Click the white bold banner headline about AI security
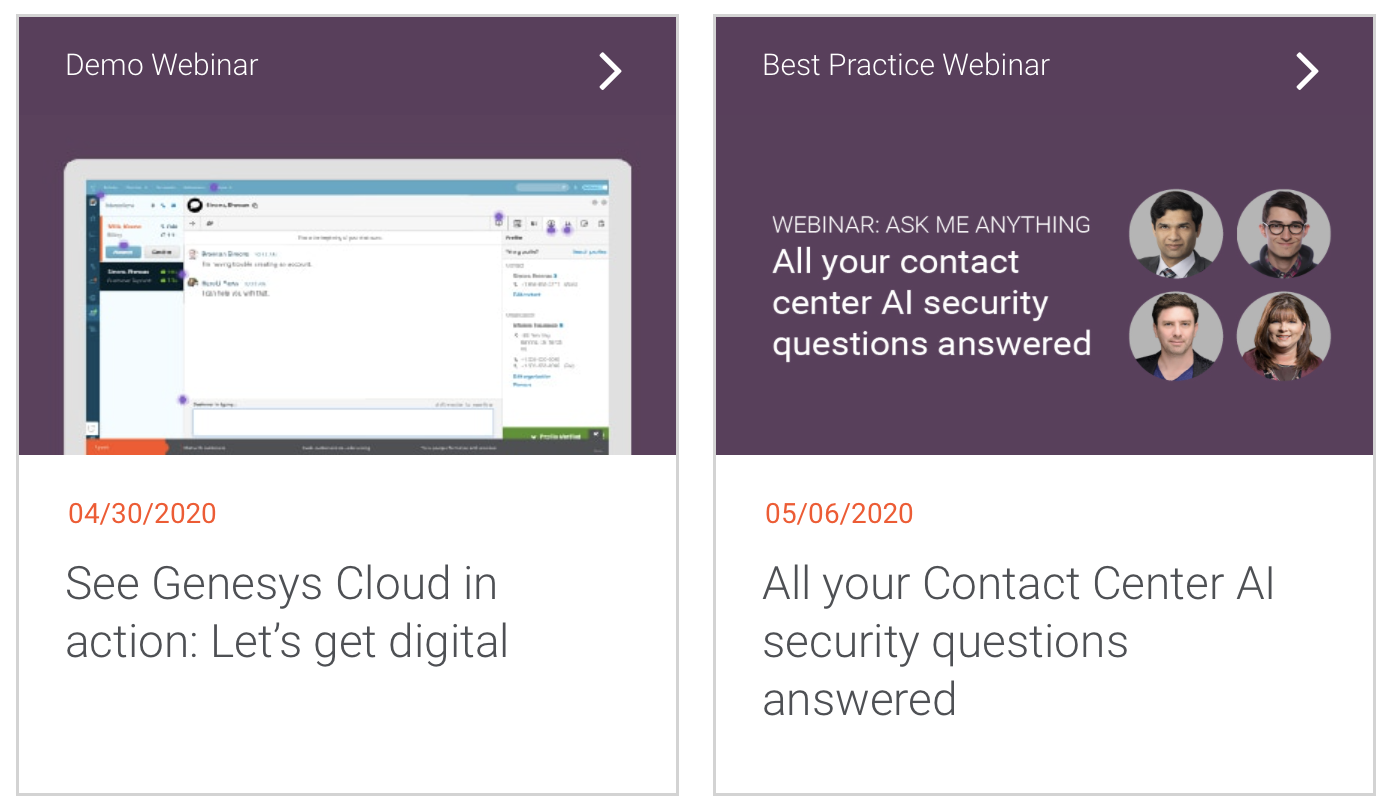1394x806 pixels. pos(931,303)
